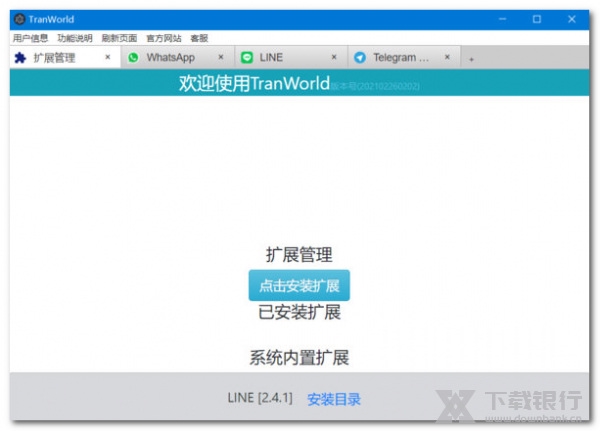The width and height of the screenshot is (600, 431).
Task: Add a new tab with plus button
Action: pos(471,59)
